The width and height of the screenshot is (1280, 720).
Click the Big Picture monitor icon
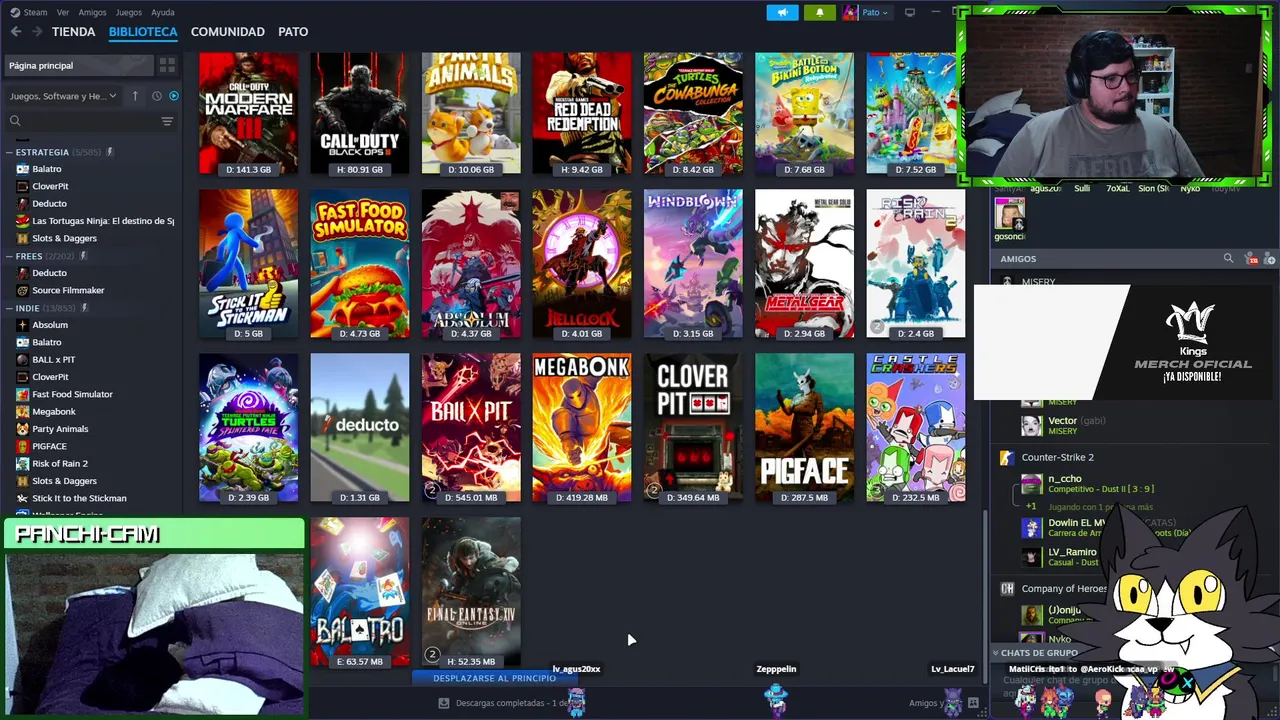[910, 12]
